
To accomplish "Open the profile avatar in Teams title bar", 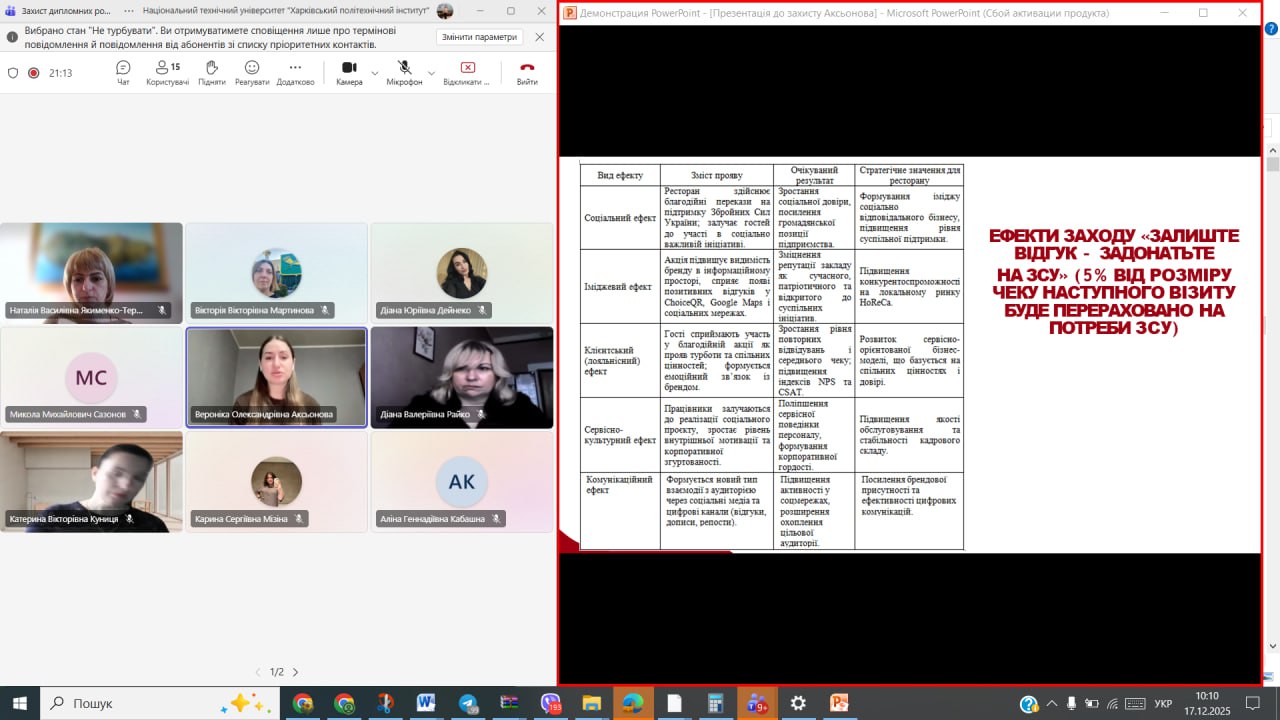I will (445, 11).
